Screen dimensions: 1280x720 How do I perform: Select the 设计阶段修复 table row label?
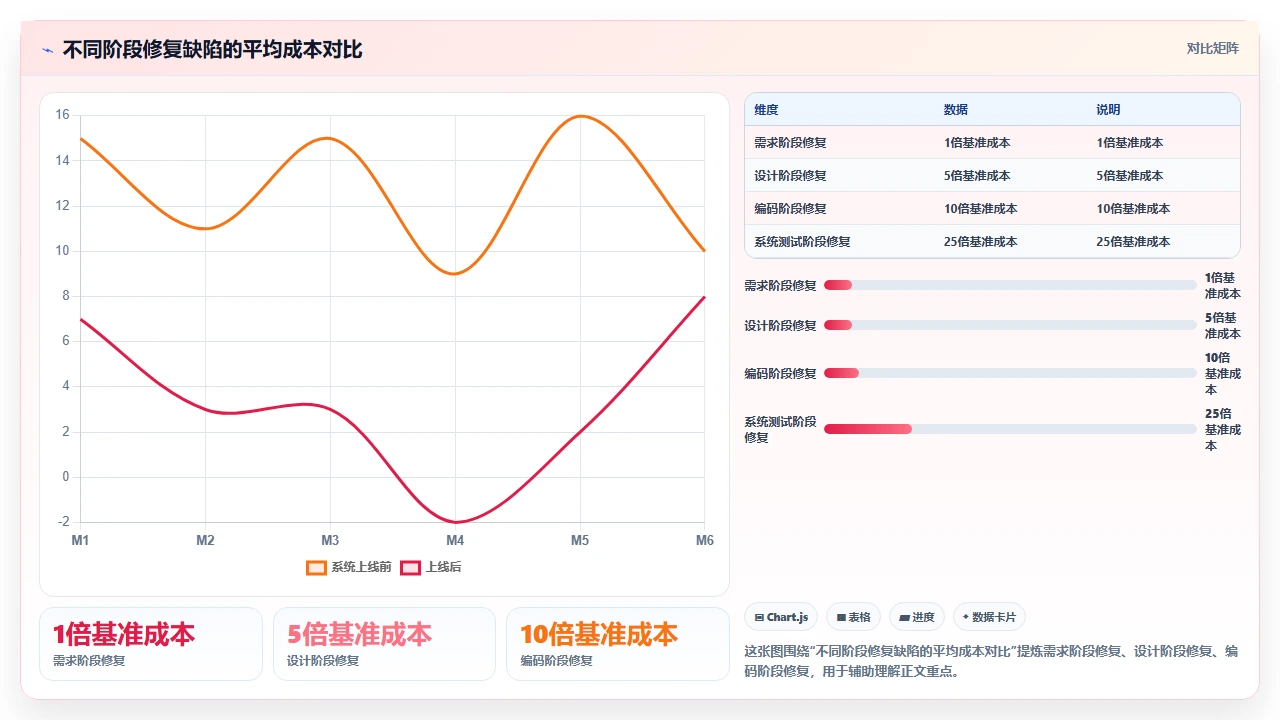pos(790,176)
